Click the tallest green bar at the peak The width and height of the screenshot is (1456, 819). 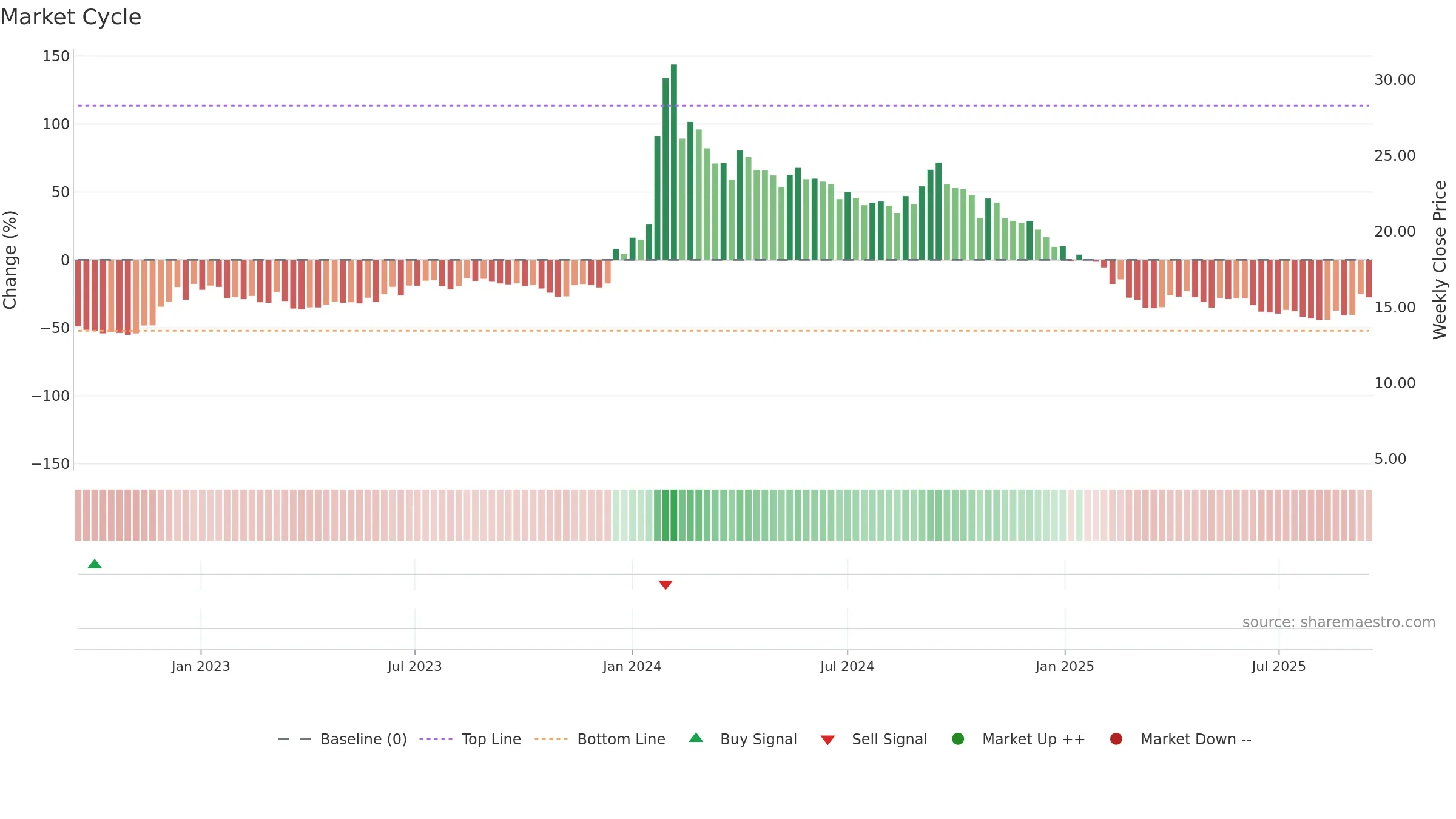point(674,162)
